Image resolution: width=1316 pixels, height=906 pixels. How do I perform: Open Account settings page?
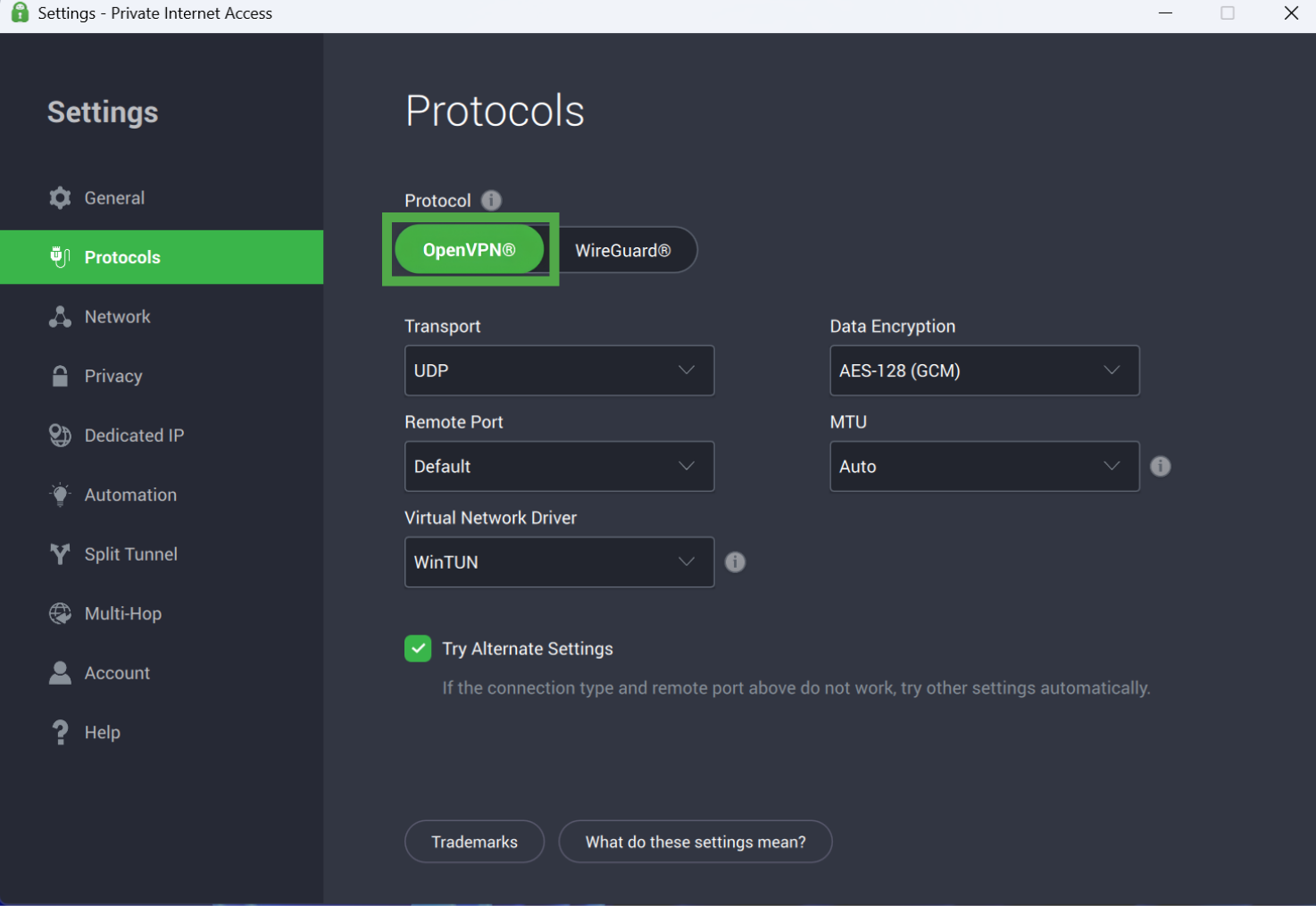tap(162, 673)
